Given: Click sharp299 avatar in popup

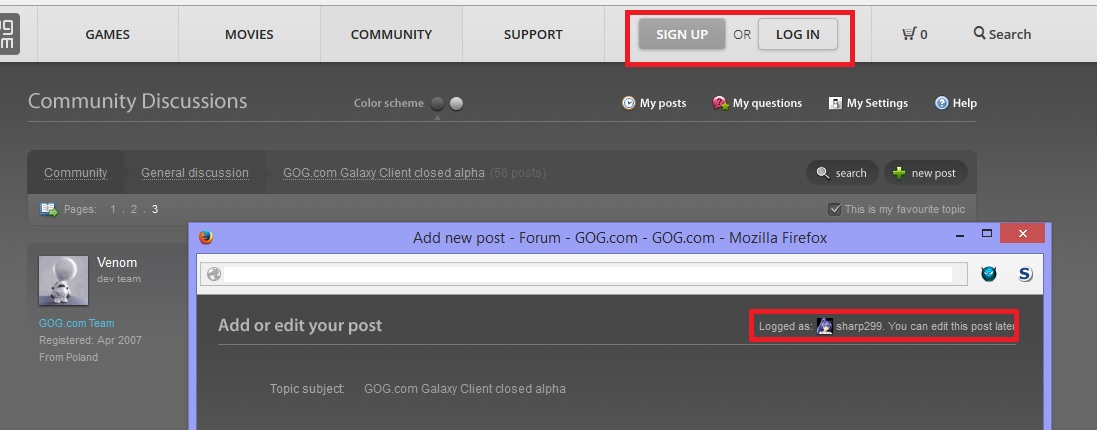Looking at the screenshot, I should [x=825, y=326].
